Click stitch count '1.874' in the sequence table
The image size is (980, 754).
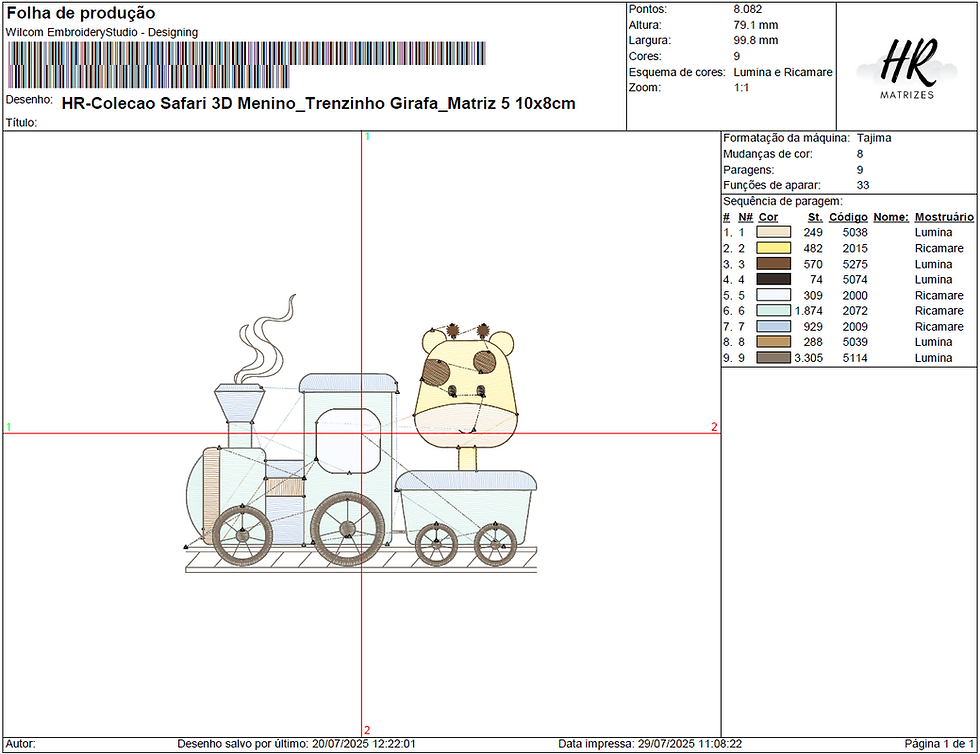pos(808,311)
